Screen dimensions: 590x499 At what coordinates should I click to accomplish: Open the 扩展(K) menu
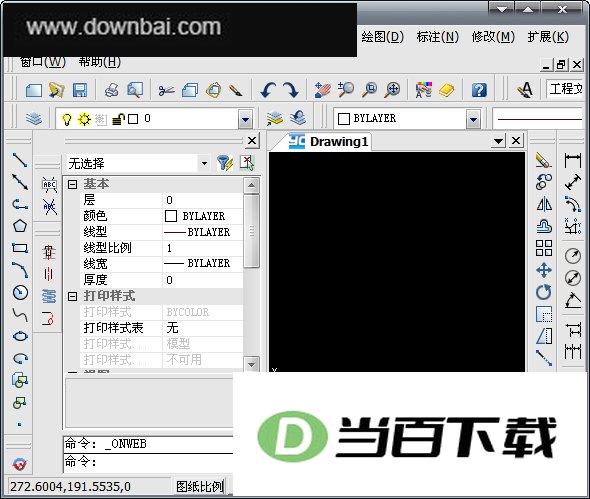(x=548, y=37)
